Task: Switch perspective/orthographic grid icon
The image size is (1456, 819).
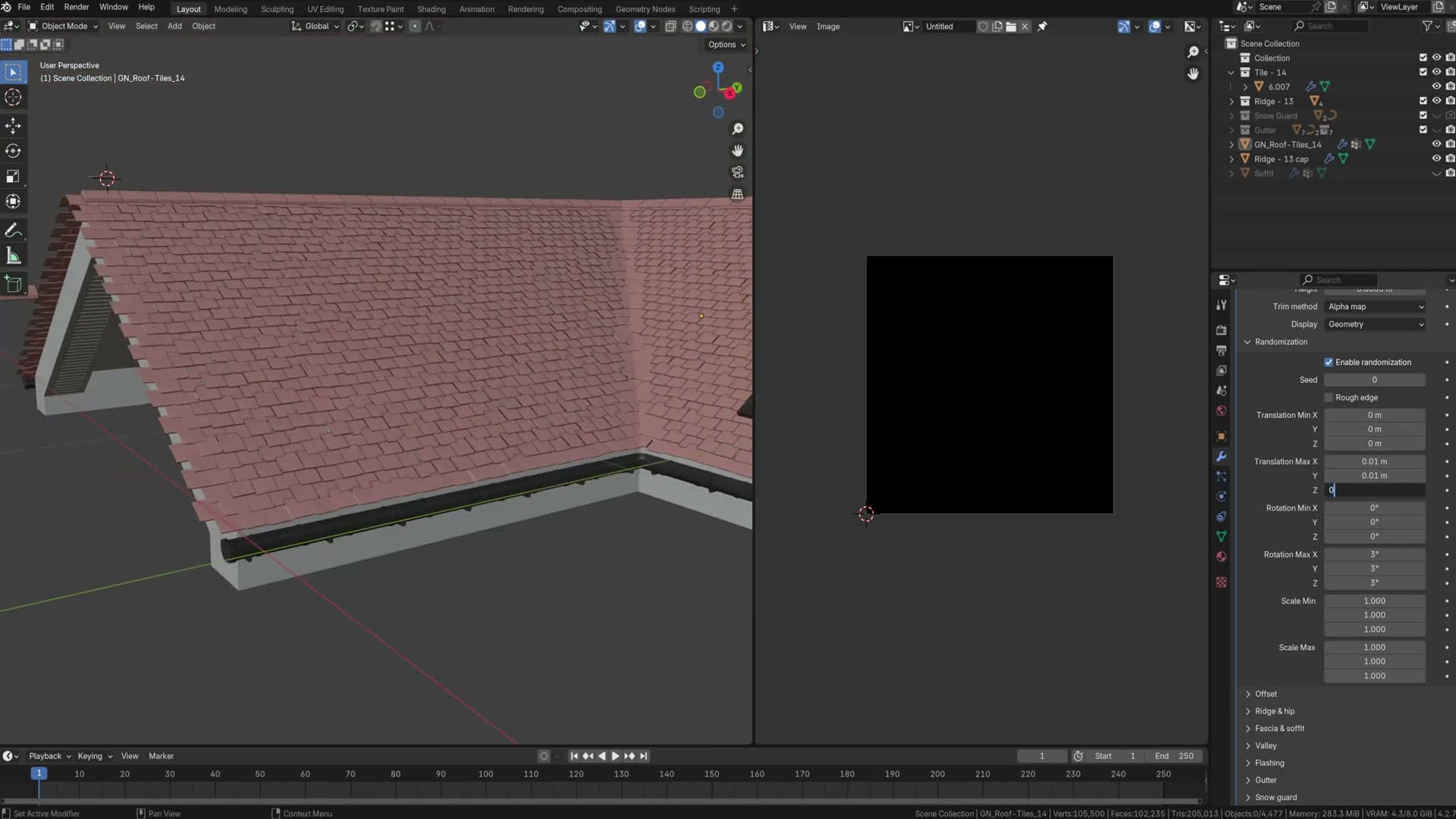Action: (737, 194)
